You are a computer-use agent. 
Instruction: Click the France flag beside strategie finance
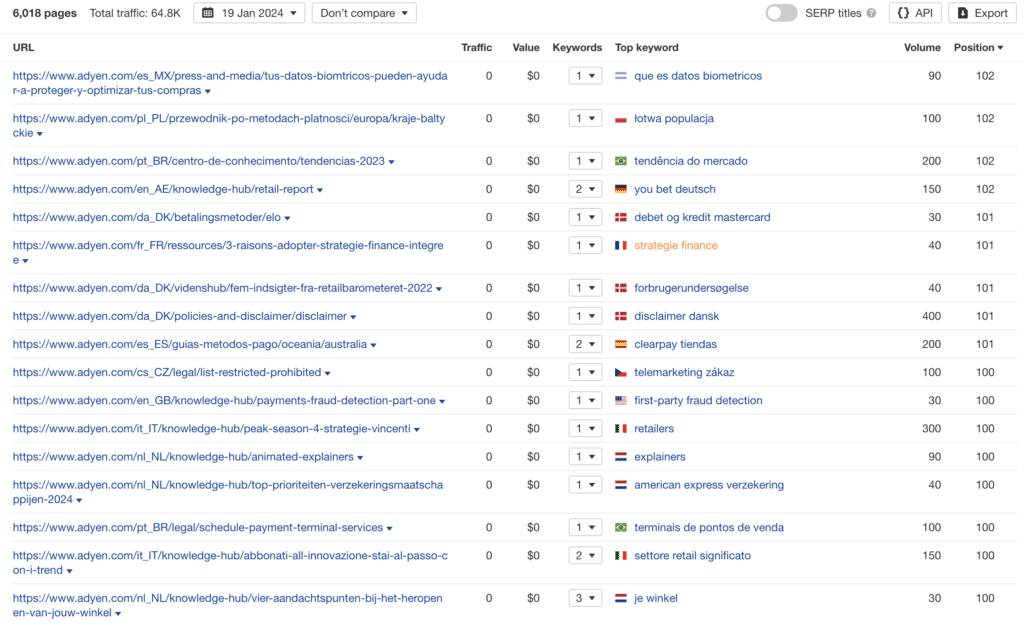pyautogui.click(x=620, y=245)
